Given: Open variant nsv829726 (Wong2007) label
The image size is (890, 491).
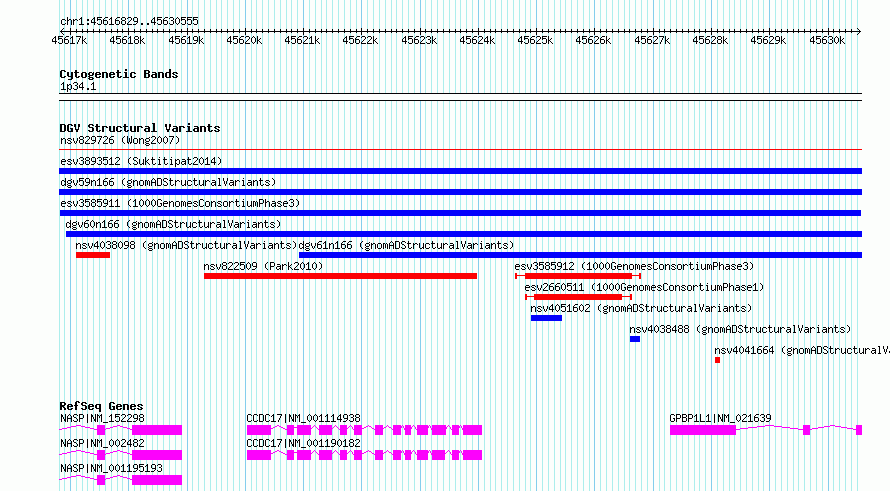Looking at the screenshot, I should (x=120, y=140).
